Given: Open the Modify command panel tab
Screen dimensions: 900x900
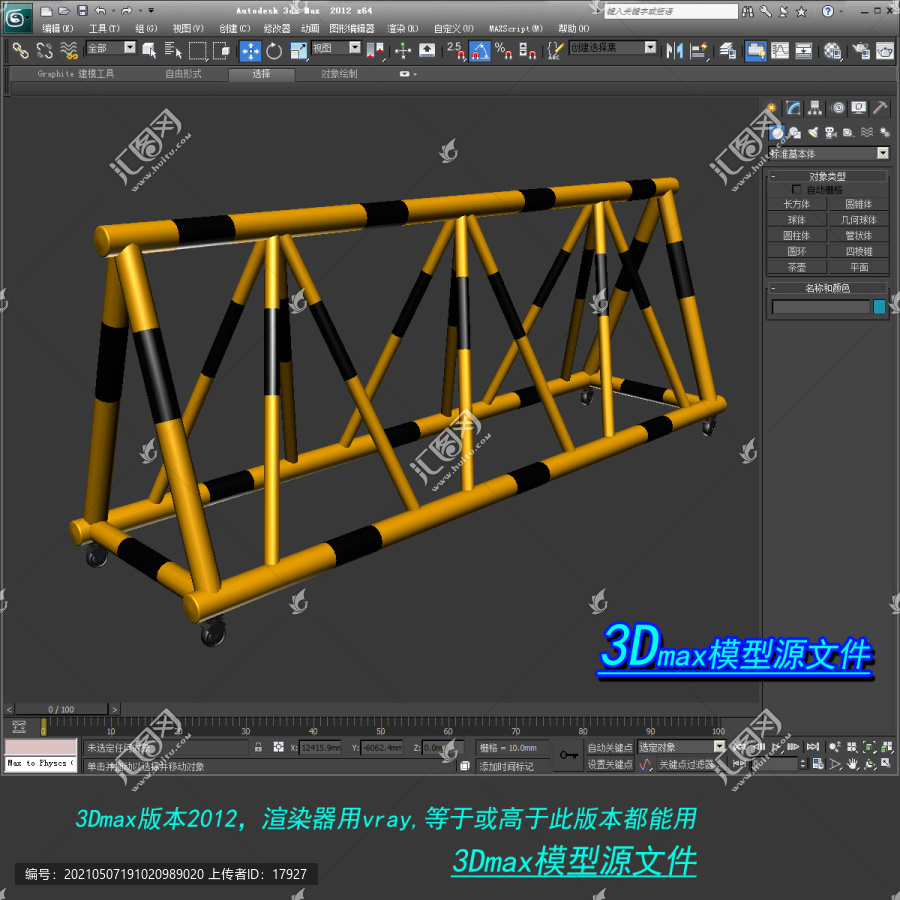Looking at the screenshot, I should click(x=793, y=108).
